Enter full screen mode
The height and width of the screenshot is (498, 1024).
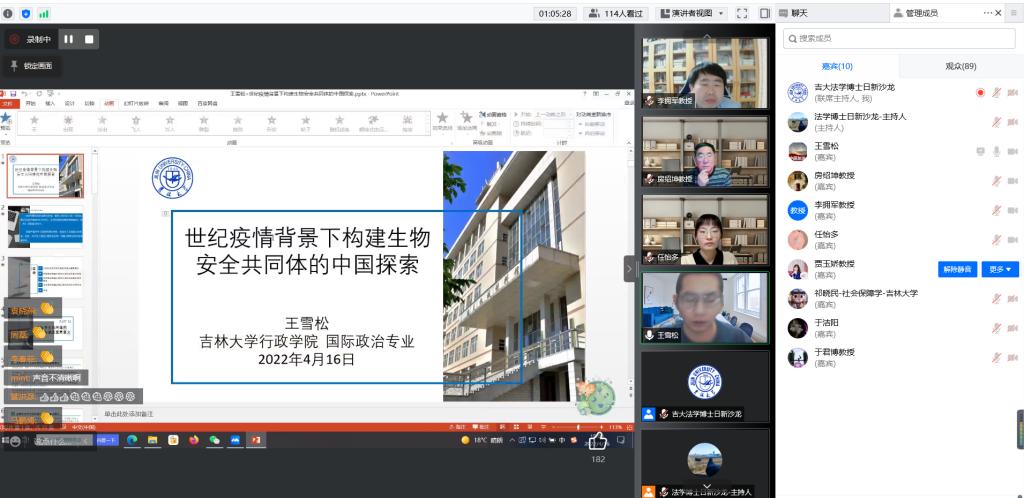point(742,13)
